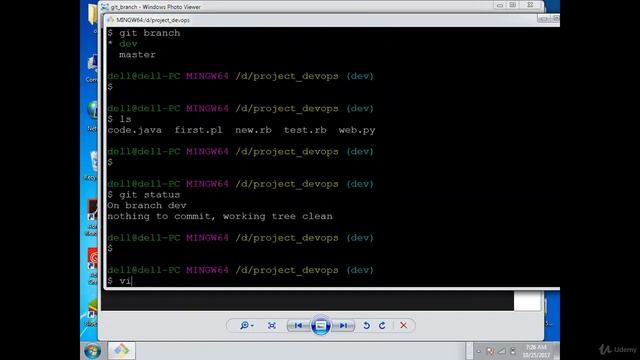Click the Photo Viewer title bar icon
This screenshot has height=360, width=640.
pos(105,7)
